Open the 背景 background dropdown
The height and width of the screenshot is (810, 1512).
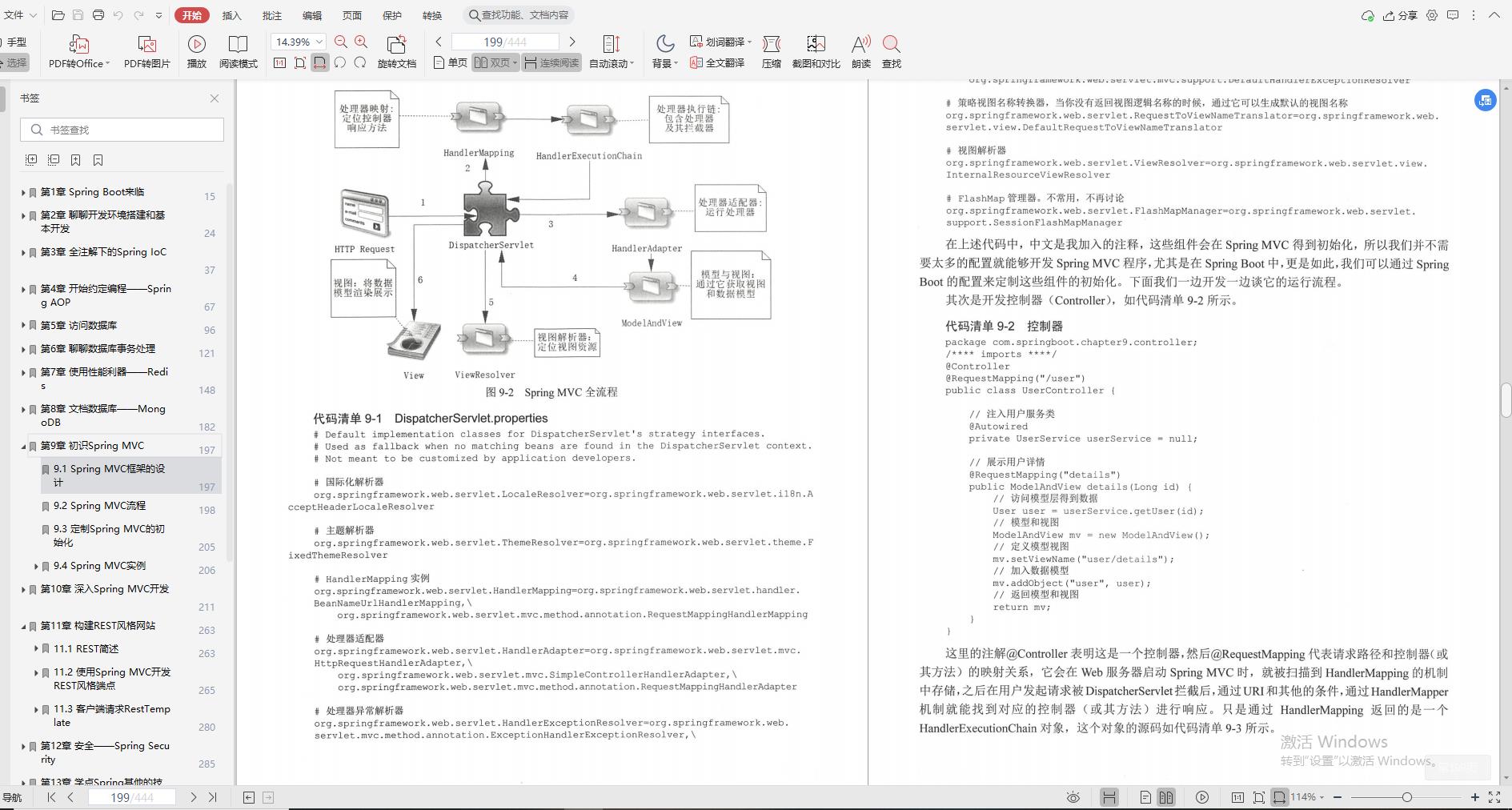(664, 63)
